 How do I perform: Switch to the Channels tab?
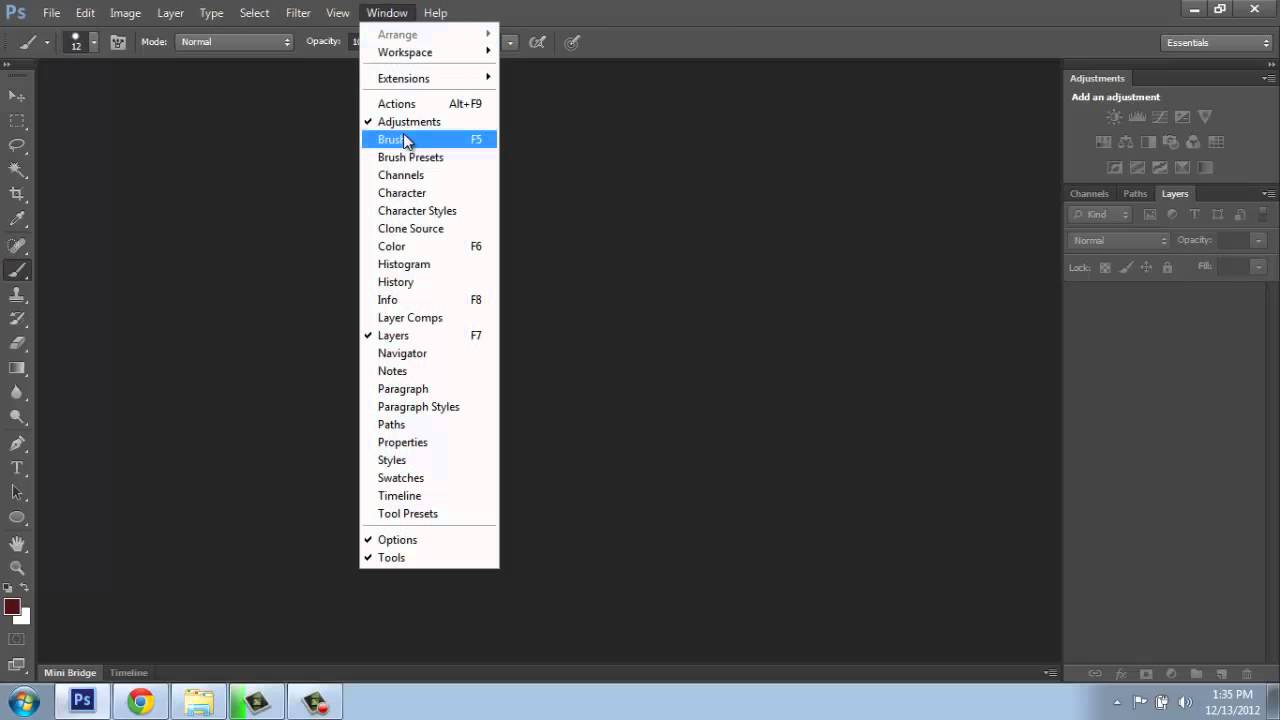pyautogui.click(x=1089, y=194)
